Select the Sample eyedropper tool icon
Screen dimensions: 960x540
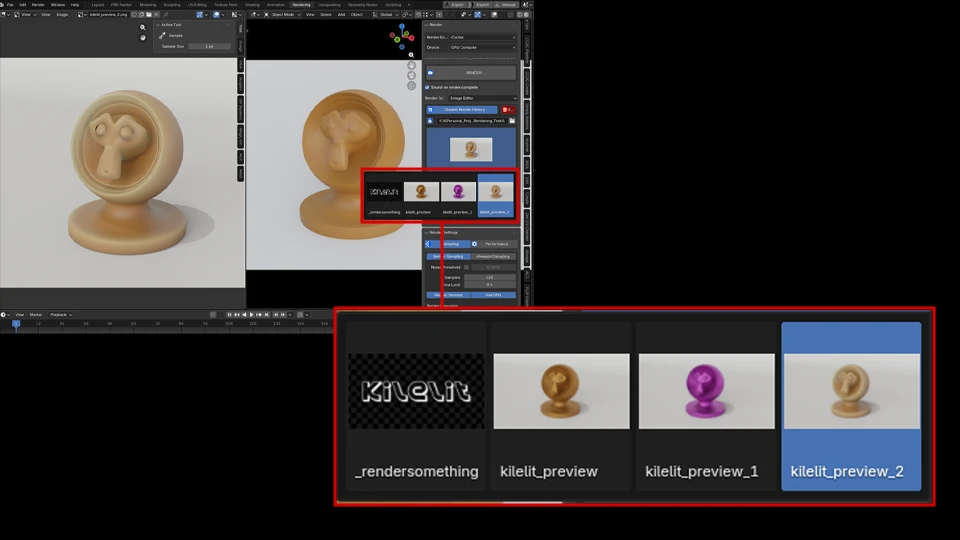tap(162, 36)
